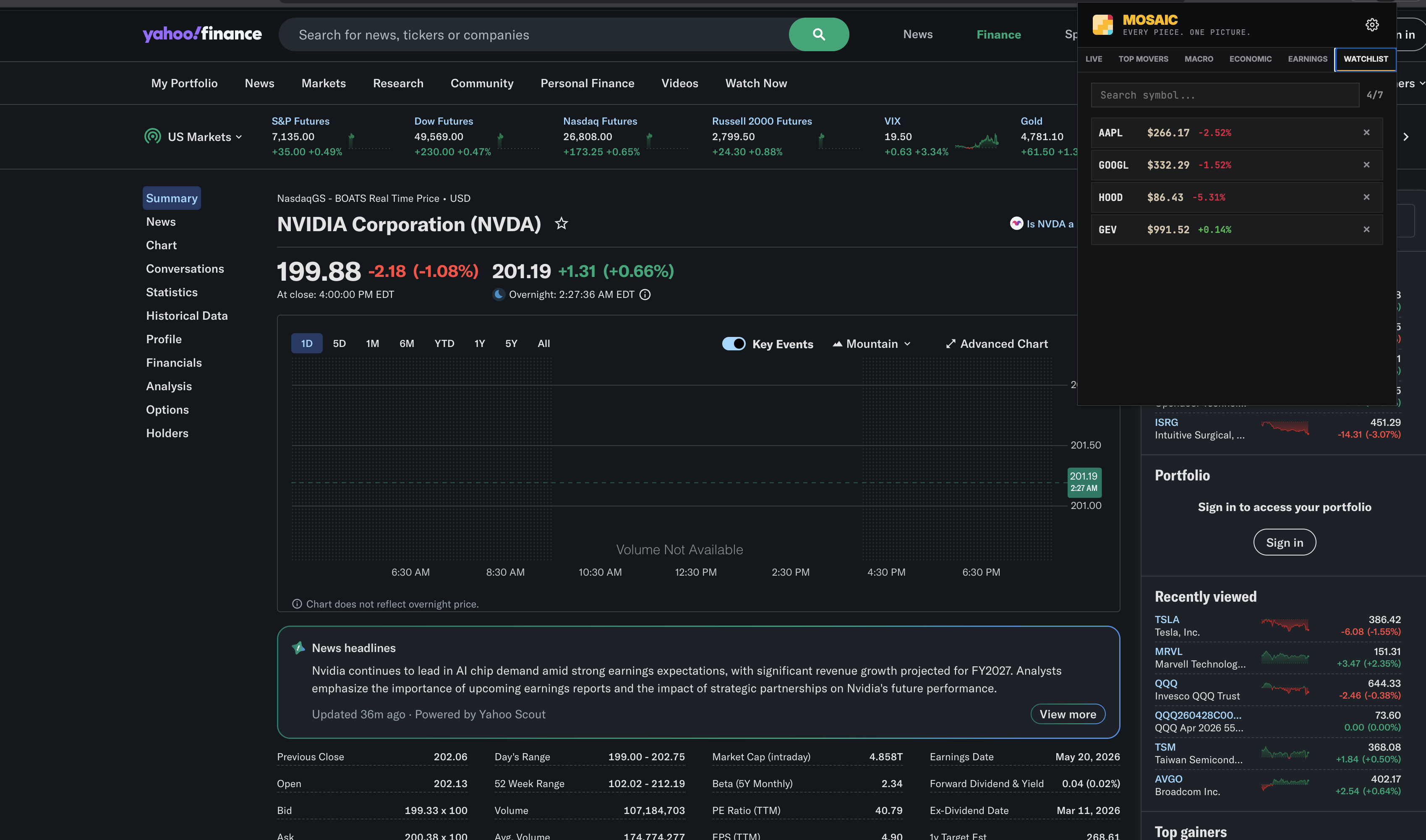This screenshot has height=840, width=1426.
Task: Open MRVL in Recently viewed
Action: coord(1168,652)
